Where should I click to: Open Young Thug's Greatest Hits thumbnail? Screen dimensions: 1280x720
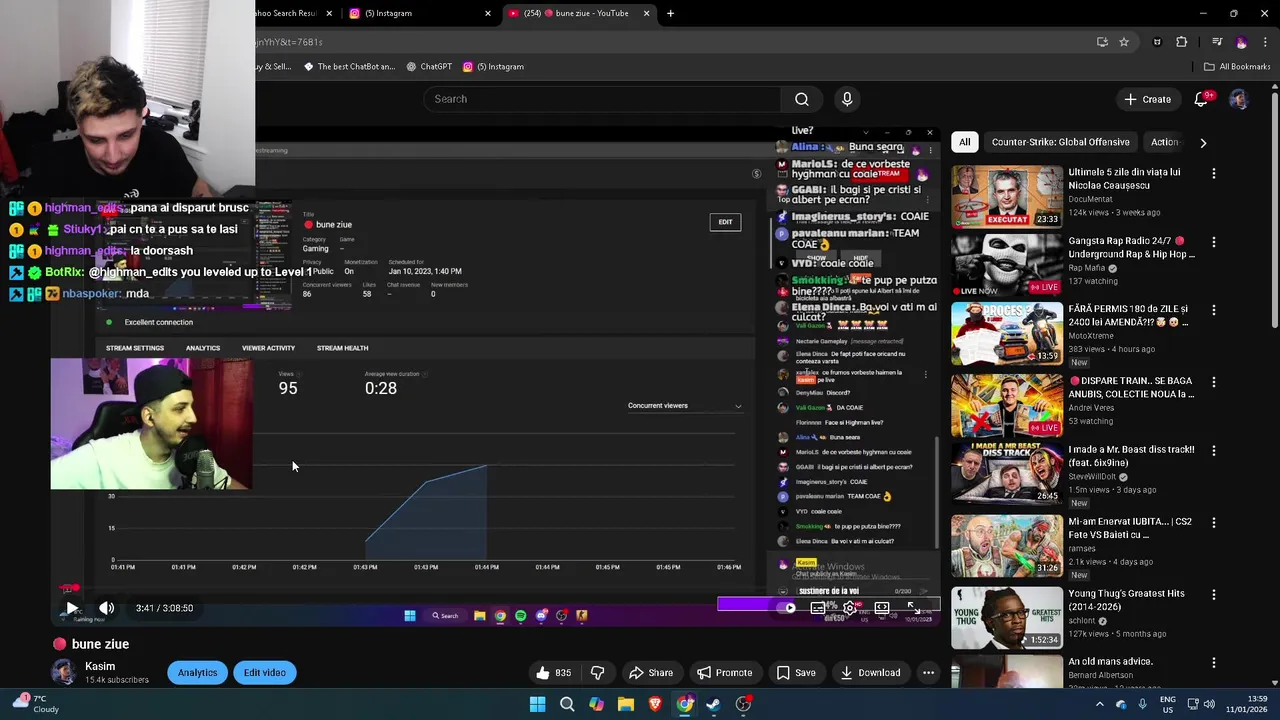pyautogui.click(x=1006, y=618)
